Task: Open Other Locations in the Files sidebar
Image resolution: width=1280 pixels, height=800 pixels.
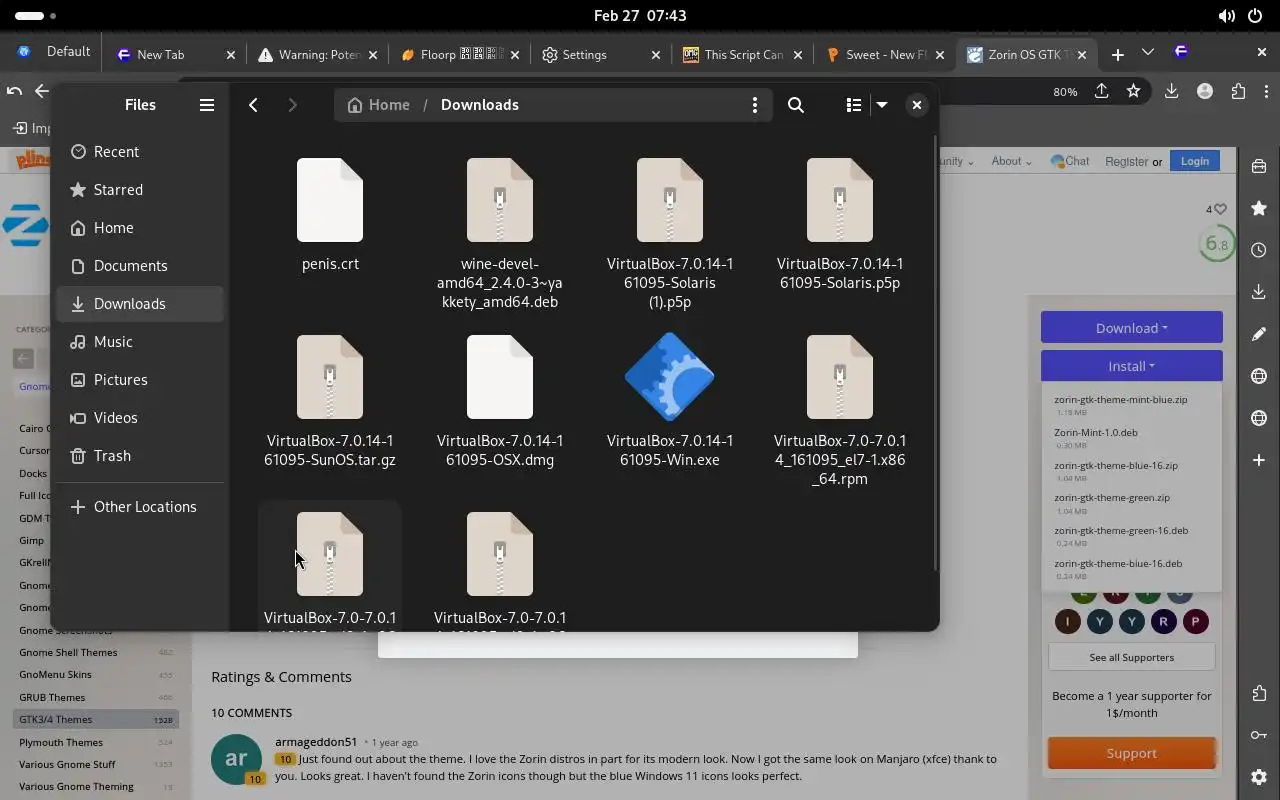Action: pyautogui.click(x=140, y=507)
